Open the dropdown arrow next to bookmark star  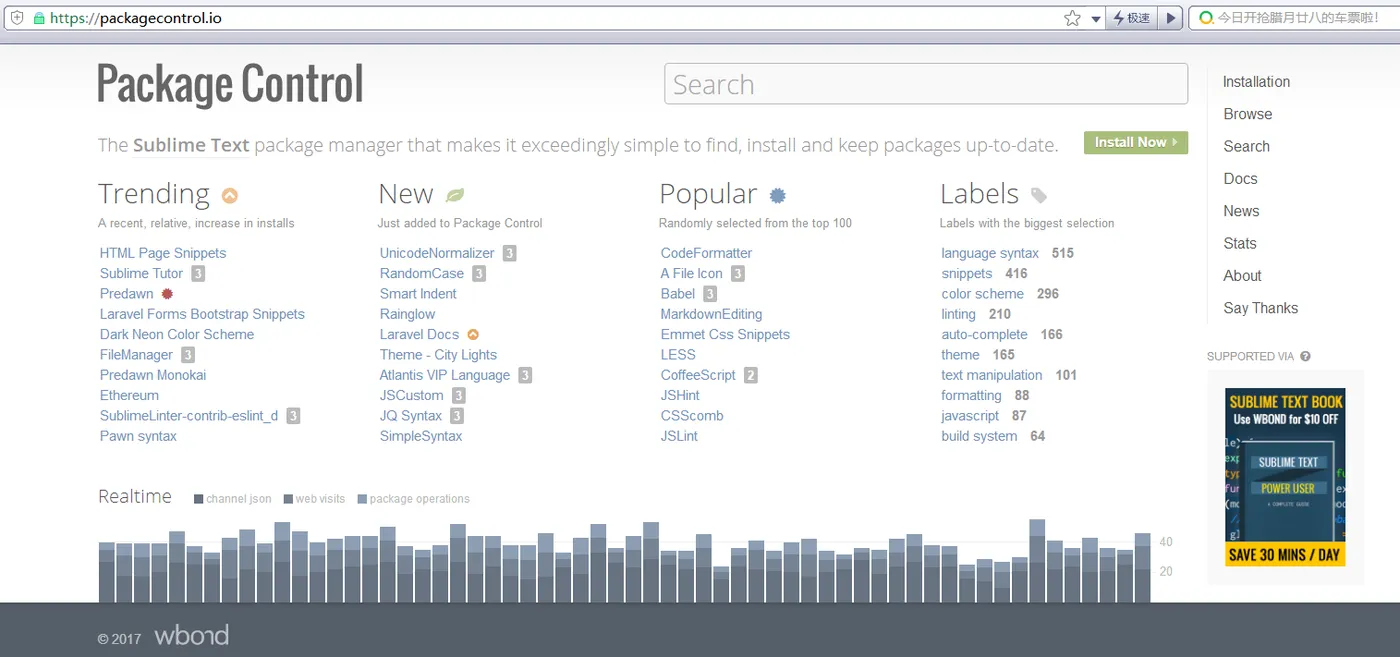pos(1096,18)
